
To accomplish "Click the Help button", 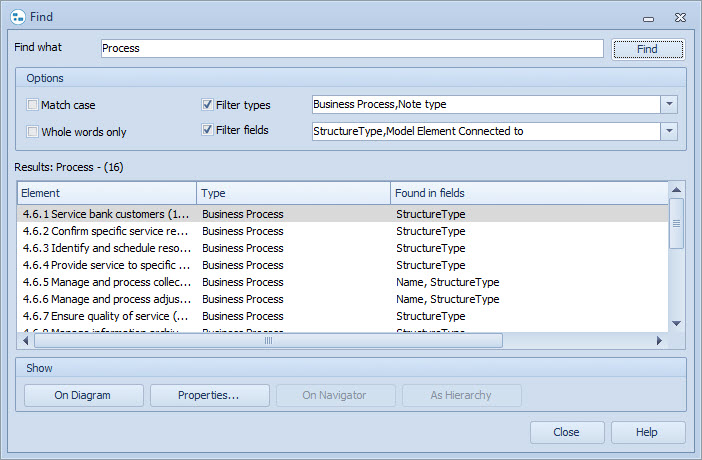I will pyautogui.click(x=647, y=433).
